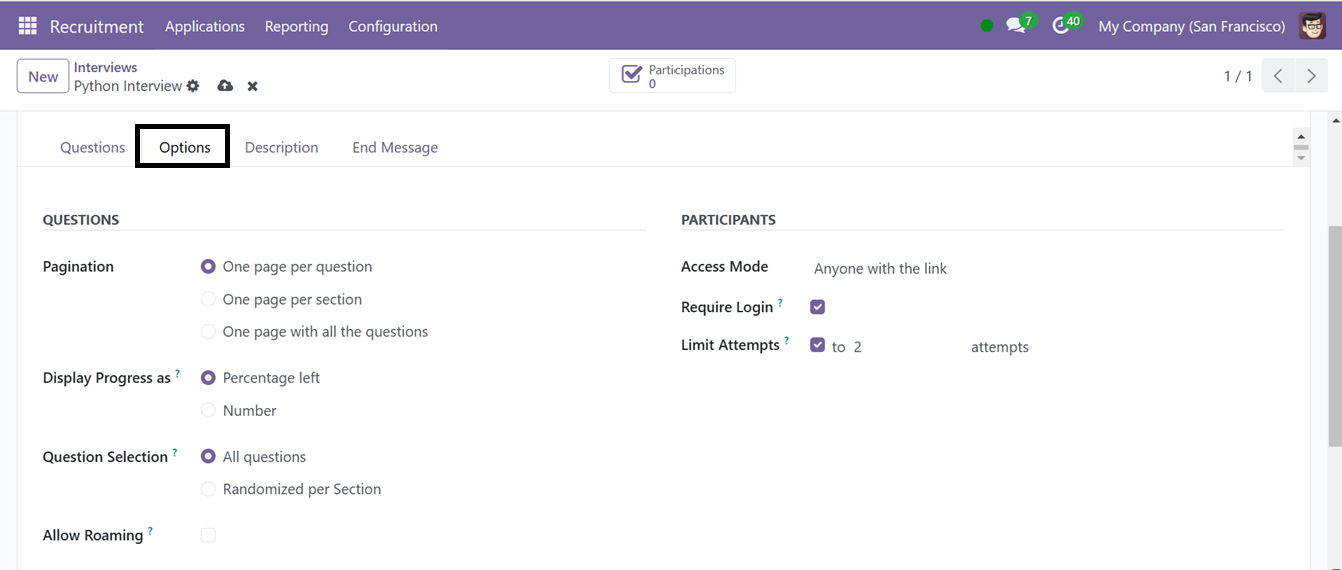The image size is (1342, 570).
Task: Go to next record arrow
Action: coord(1311,76)
